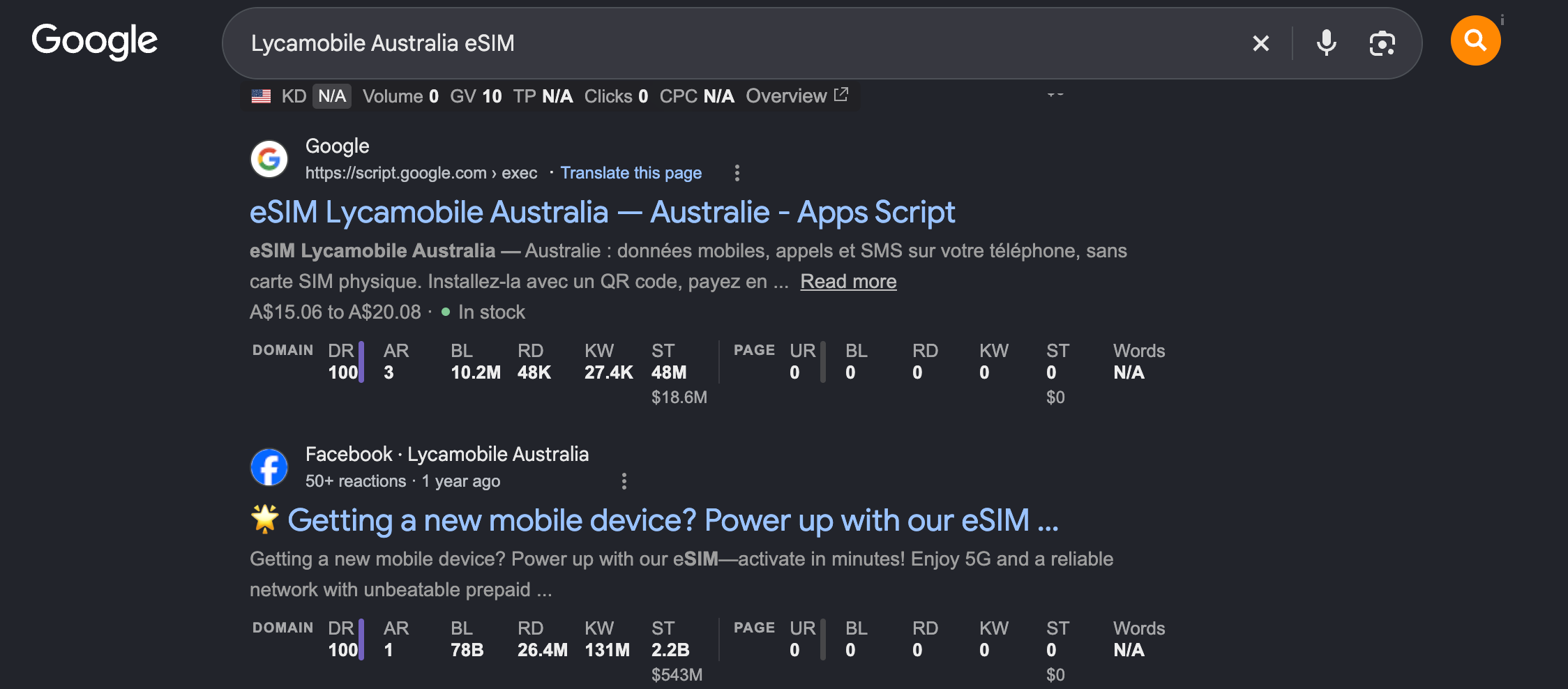Click Read more in first result snippet
1568x689 pixels.
(x=848, y=281)
